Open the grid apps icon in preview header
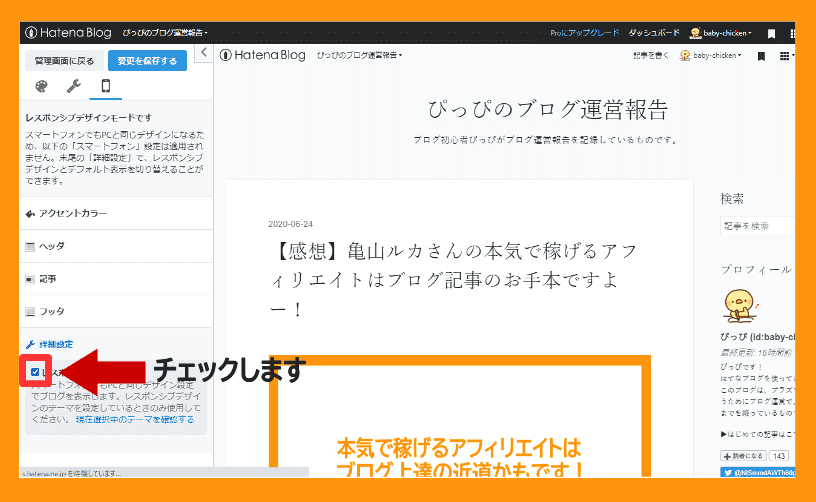Screen dimensions: 816x502 point(784,56)
